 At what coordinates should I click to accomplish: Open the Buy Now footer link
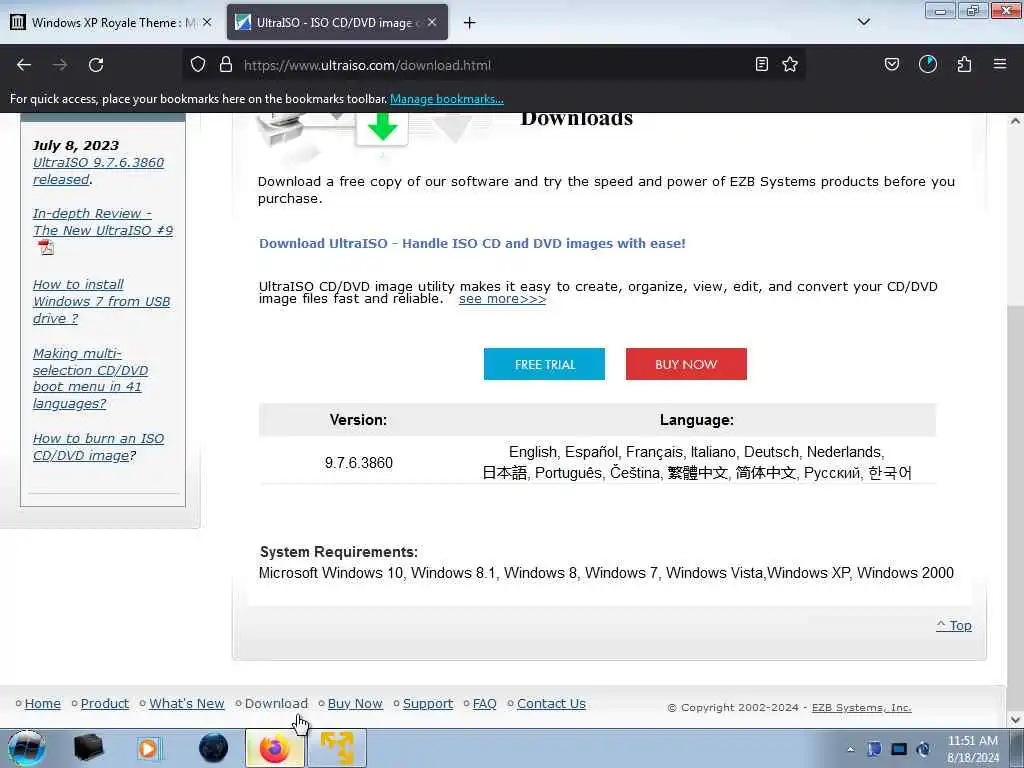pyautogui.click(x=355, y=703)
